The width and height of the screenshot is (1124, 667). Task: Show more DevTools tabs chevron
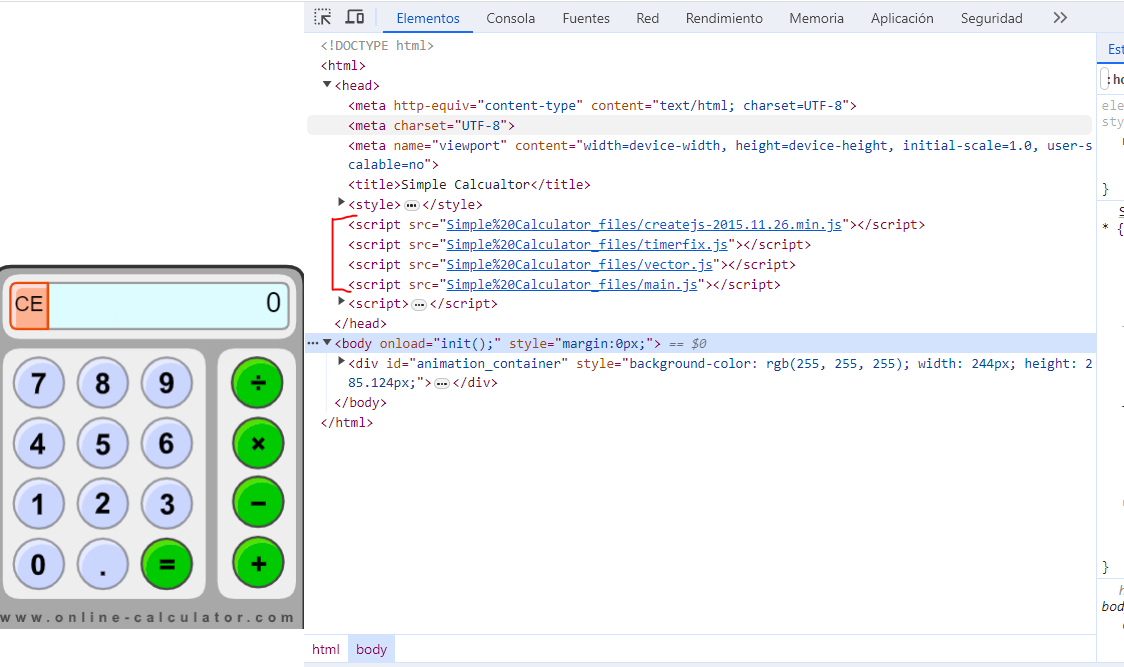[x=1060, y=18]
